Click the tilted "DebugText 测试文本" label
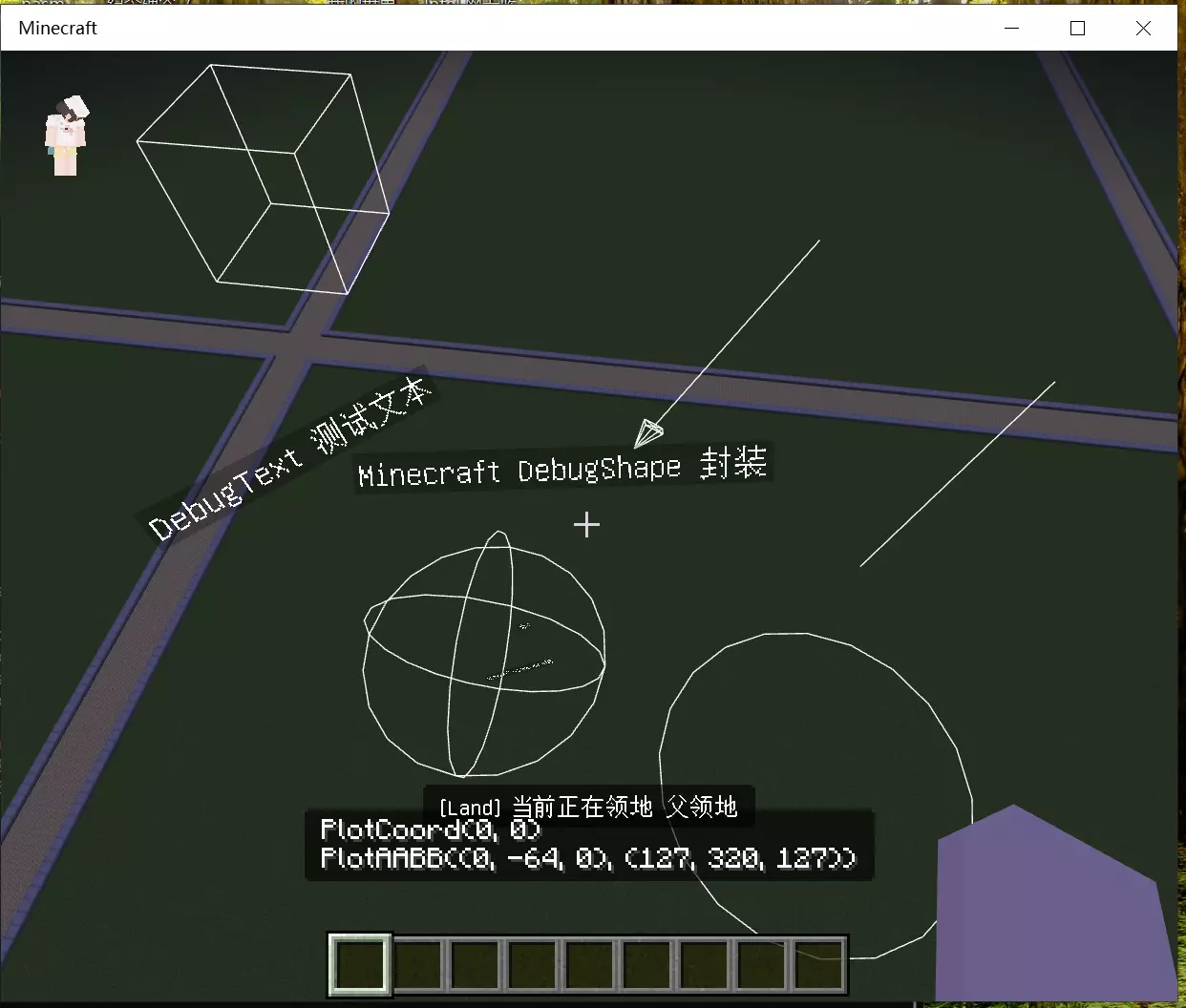 (290, 456)
